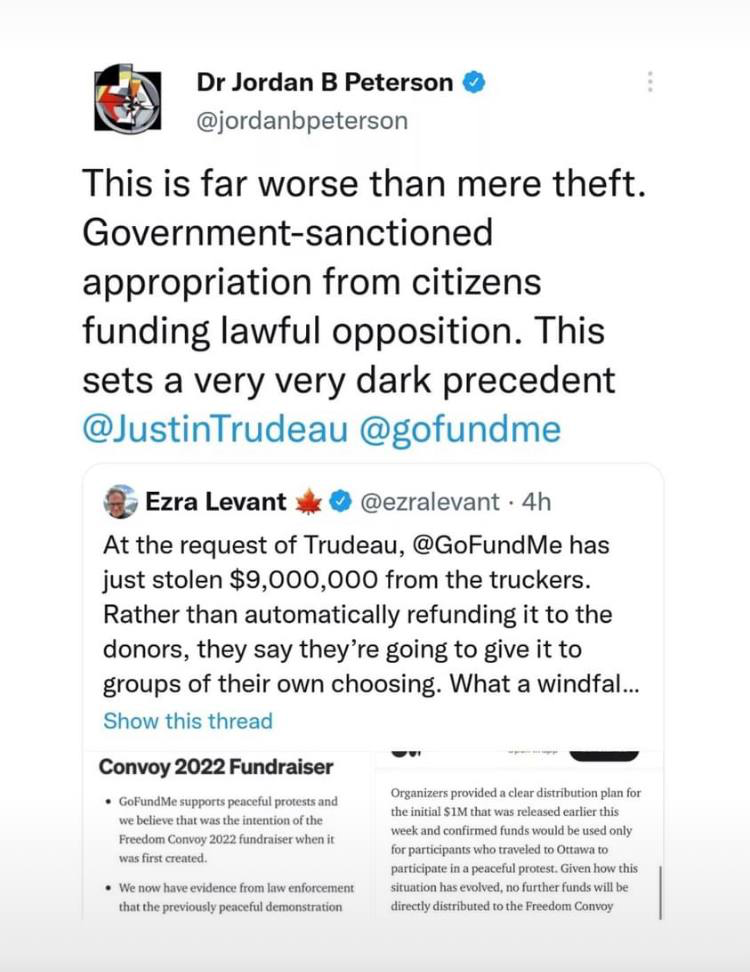Image resolution: width=750 pixels, height=972 pixels.
Task: Click the black button atop the right image
Action: (x=603, y=752)
